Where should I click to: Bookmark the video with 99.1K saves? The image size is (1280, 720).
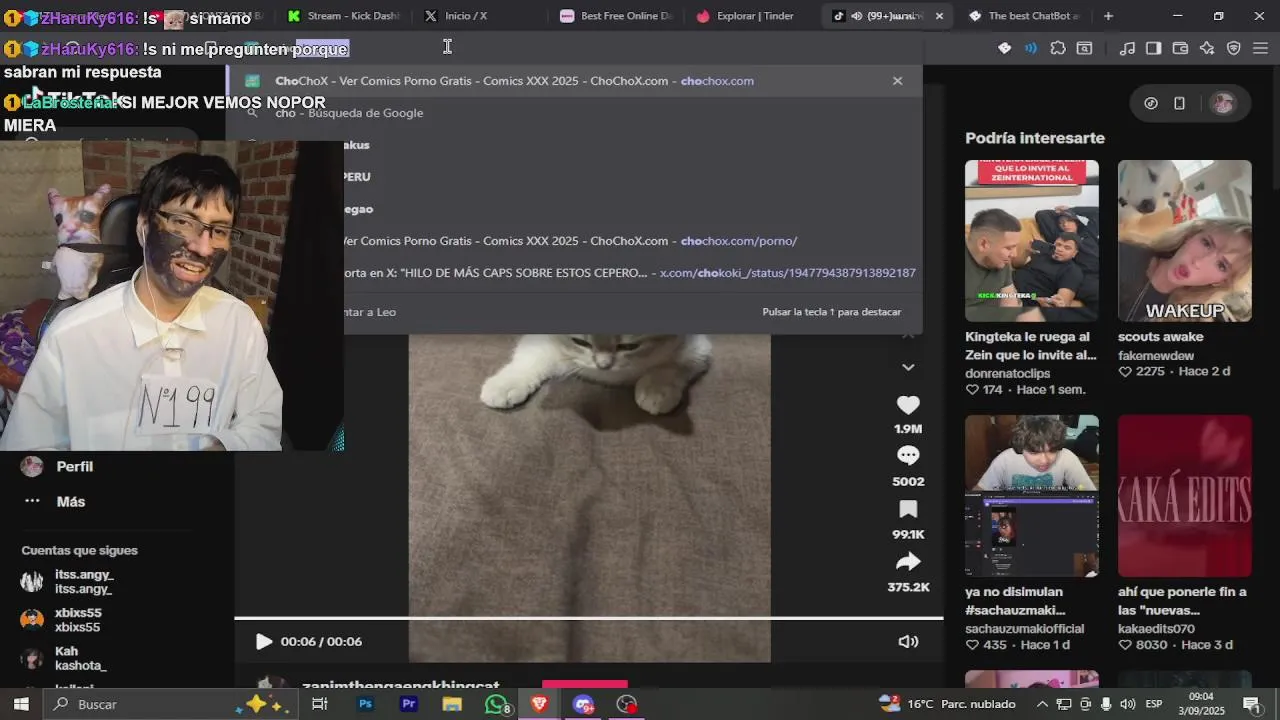click(x=908, y=509)
